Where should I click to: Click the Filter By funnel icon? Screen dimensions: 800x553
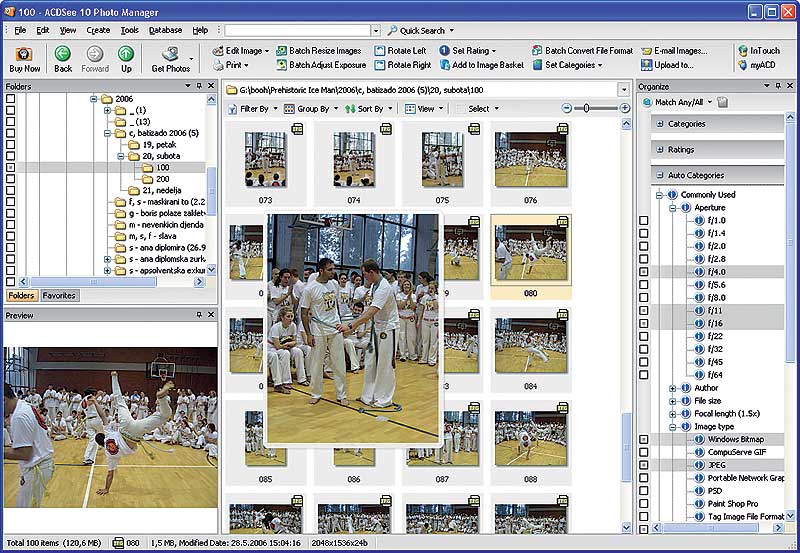pos(232,109)
